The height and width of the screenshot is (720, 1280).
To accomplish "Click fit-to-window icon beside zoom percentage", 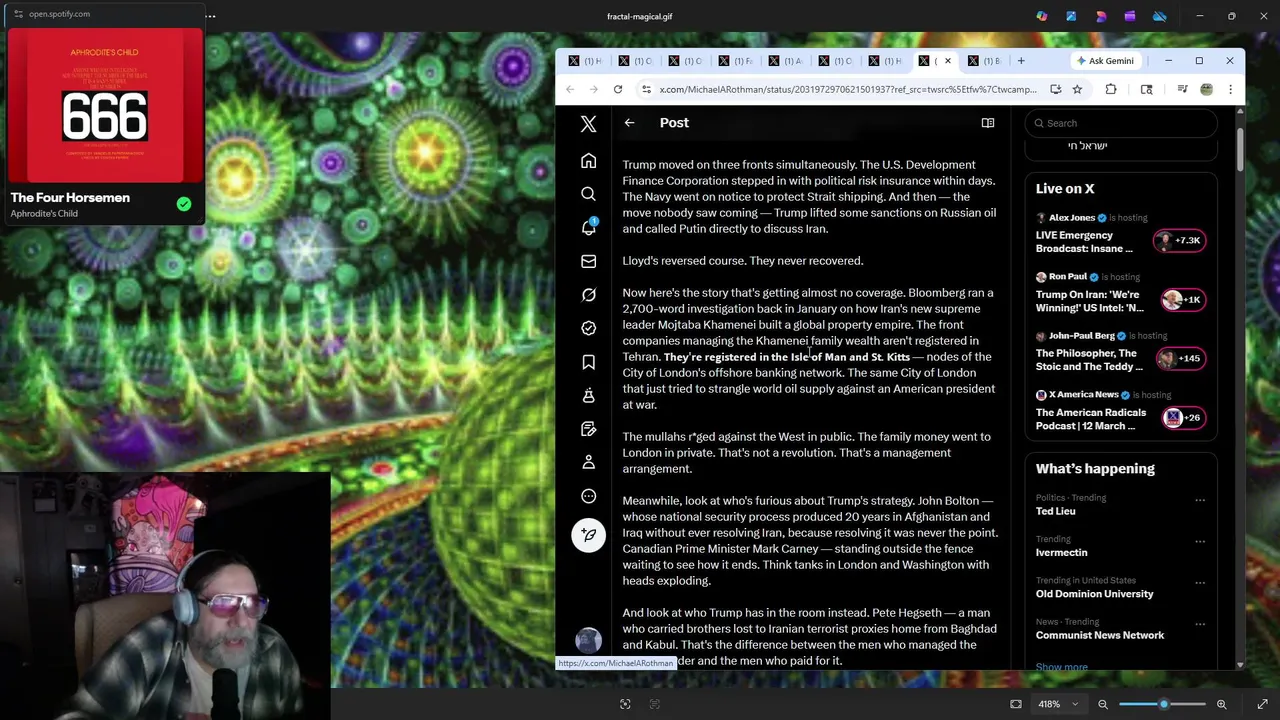I will [1016, 704].
